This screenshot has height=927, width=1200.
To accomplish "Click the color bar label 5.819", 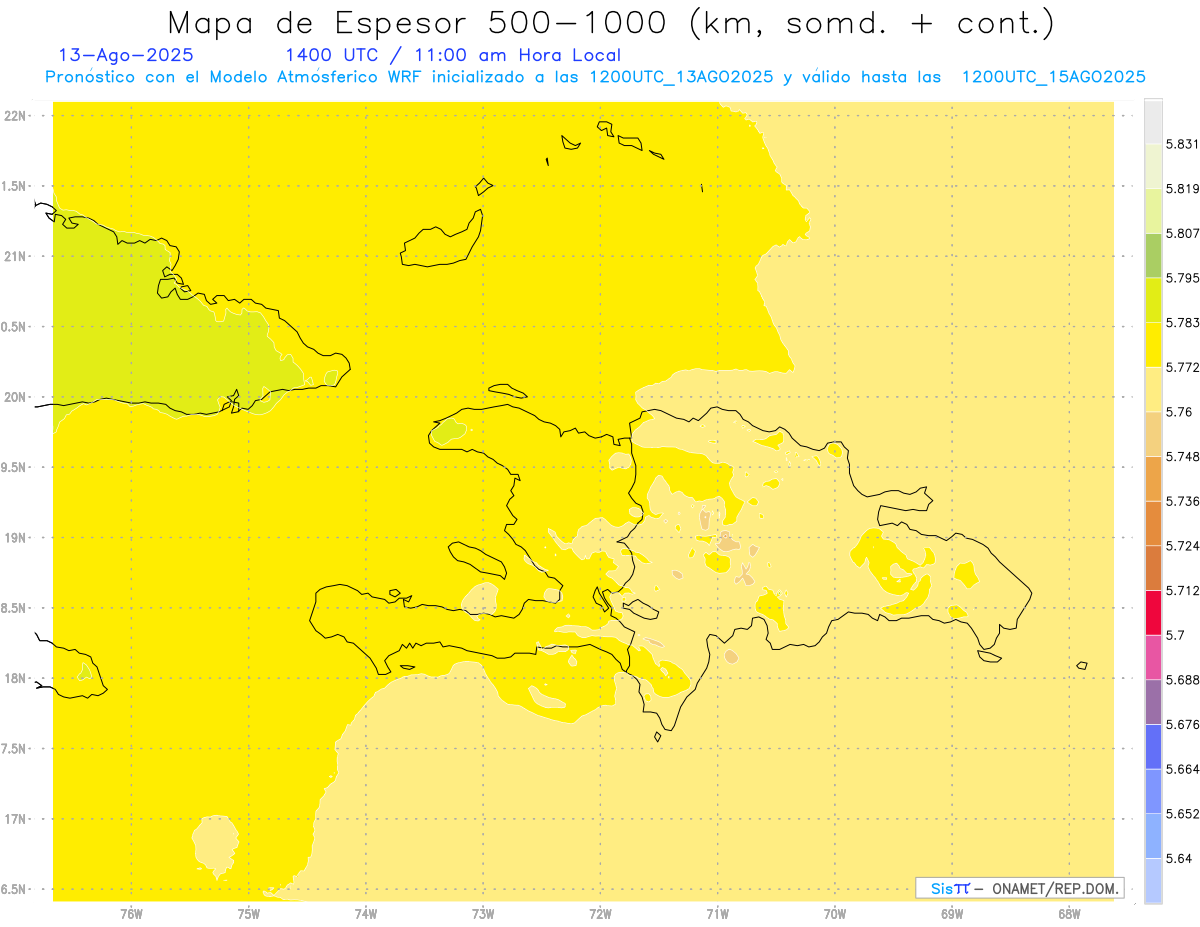I will (x=1182, y=188).
